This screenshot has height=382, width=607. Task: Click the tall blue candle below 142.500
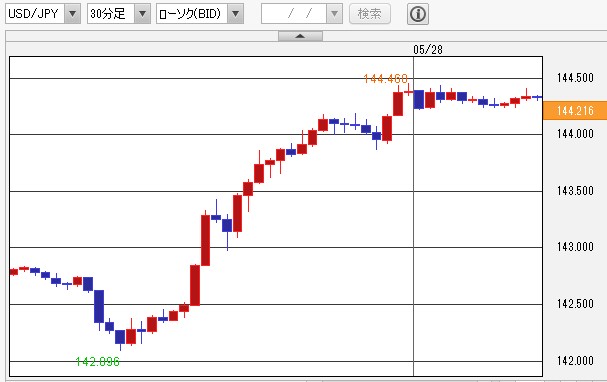[x=99, y=307]
